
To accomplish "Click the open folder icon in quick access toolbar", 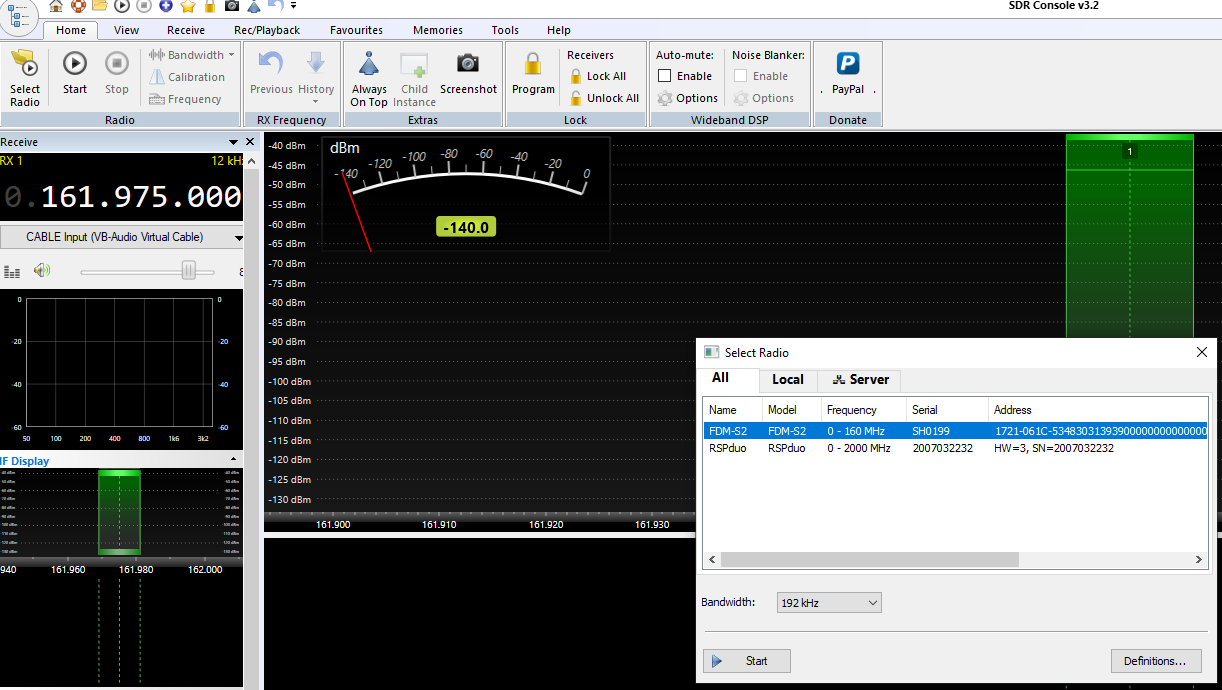I will (100, 6).
